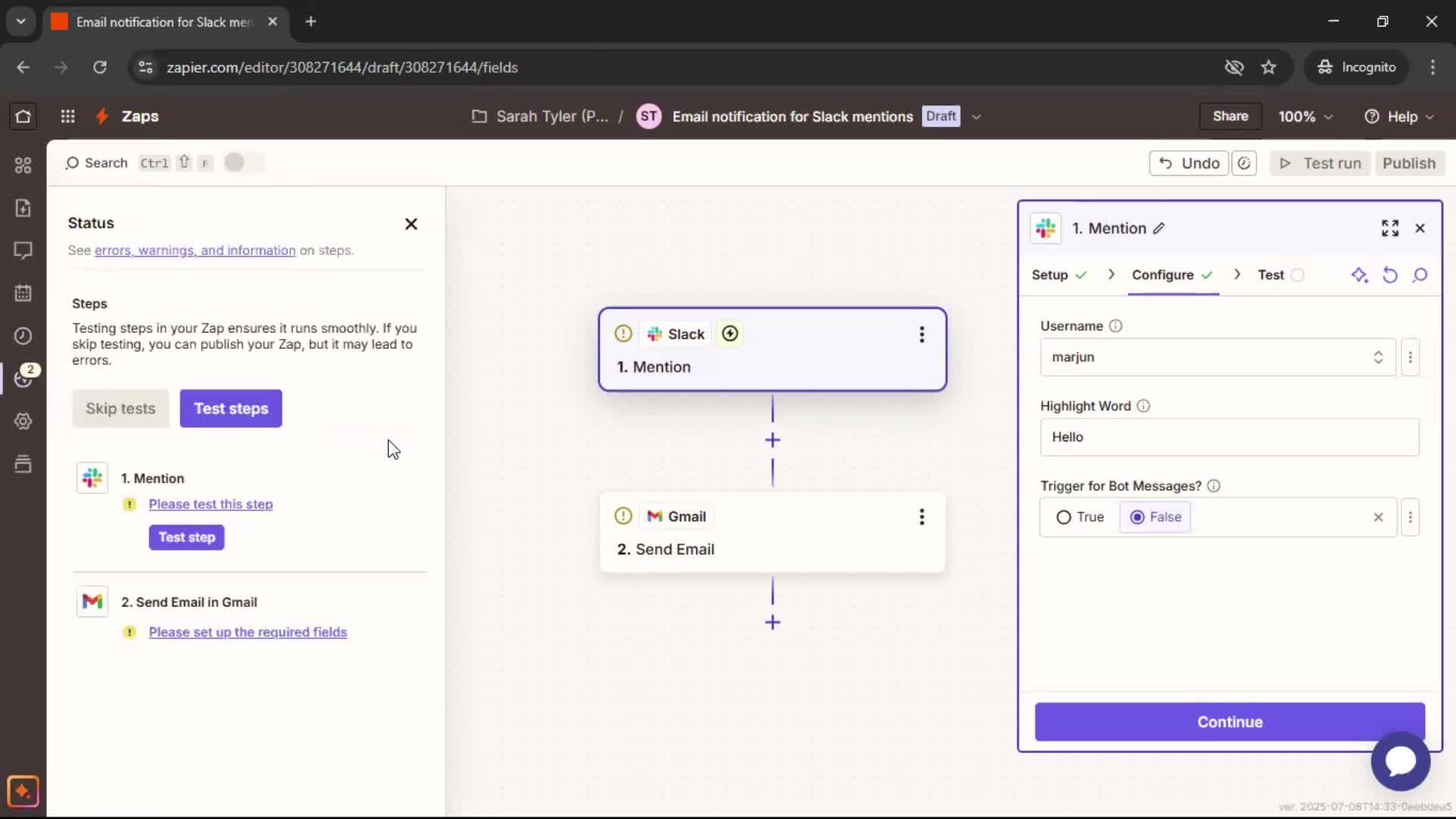Switch to the Test tab
The width and height of the screenshot is (1456, 819).
point(1281,275)
